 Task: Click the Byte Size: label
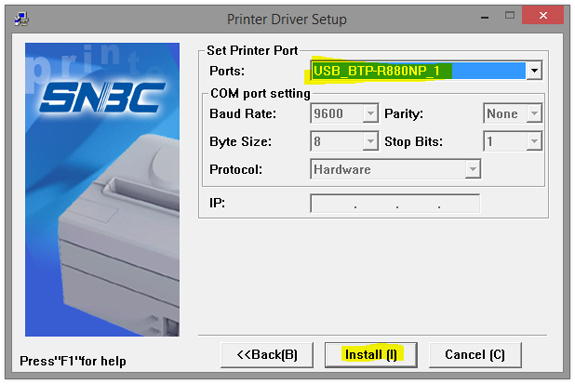241,142
